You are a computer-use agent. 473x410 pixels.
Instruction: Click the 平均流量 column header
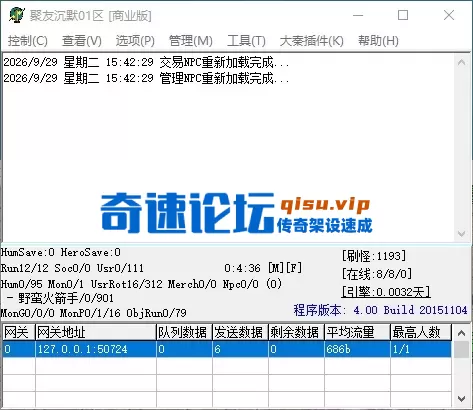357,332
